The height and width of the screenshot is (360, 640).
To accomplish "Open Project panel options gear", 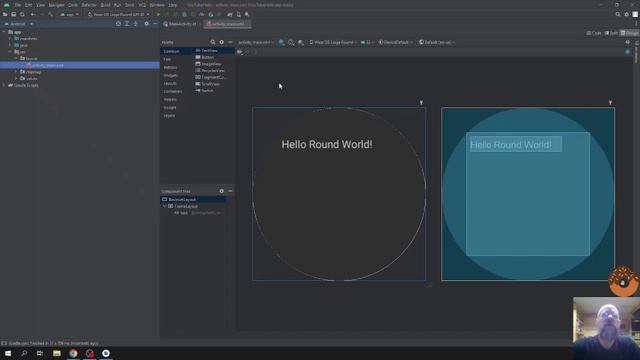I will point(147,24).
